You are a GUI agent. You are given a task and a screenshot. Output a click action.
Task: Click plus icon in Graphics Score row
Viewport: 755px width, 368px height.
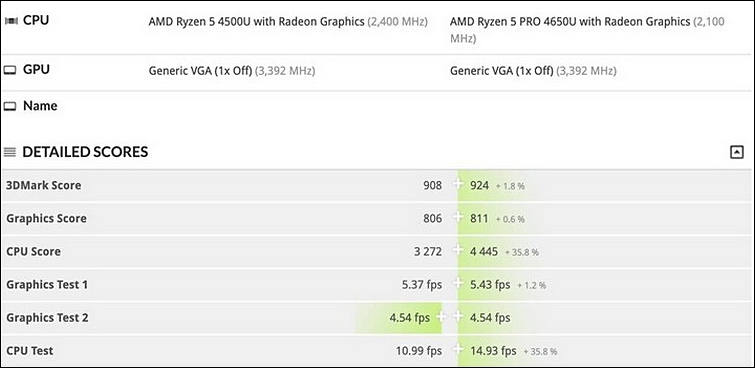(458, 218)
